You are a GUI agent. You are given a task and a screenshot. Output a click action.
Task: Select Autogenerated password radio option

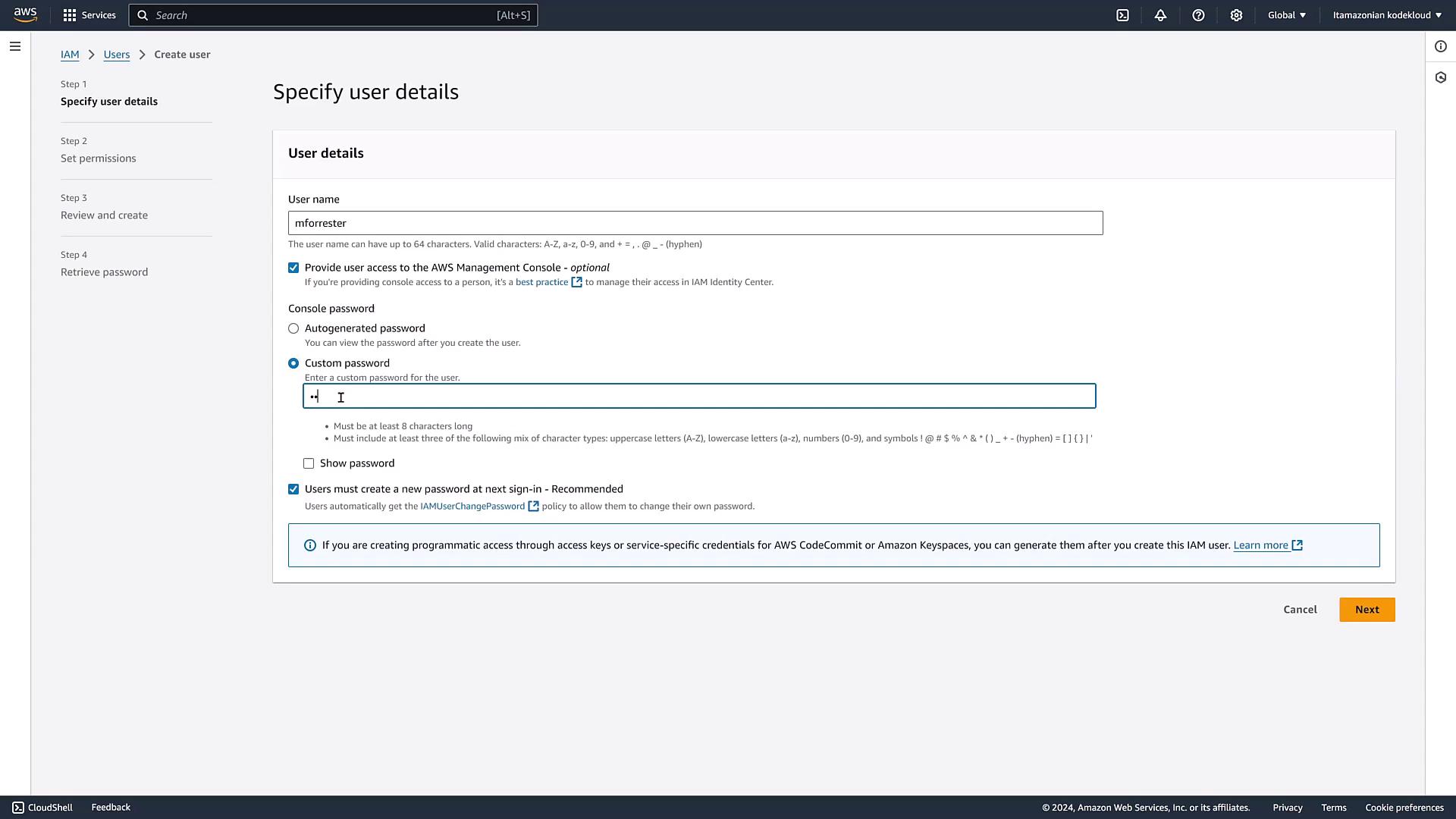293,328
